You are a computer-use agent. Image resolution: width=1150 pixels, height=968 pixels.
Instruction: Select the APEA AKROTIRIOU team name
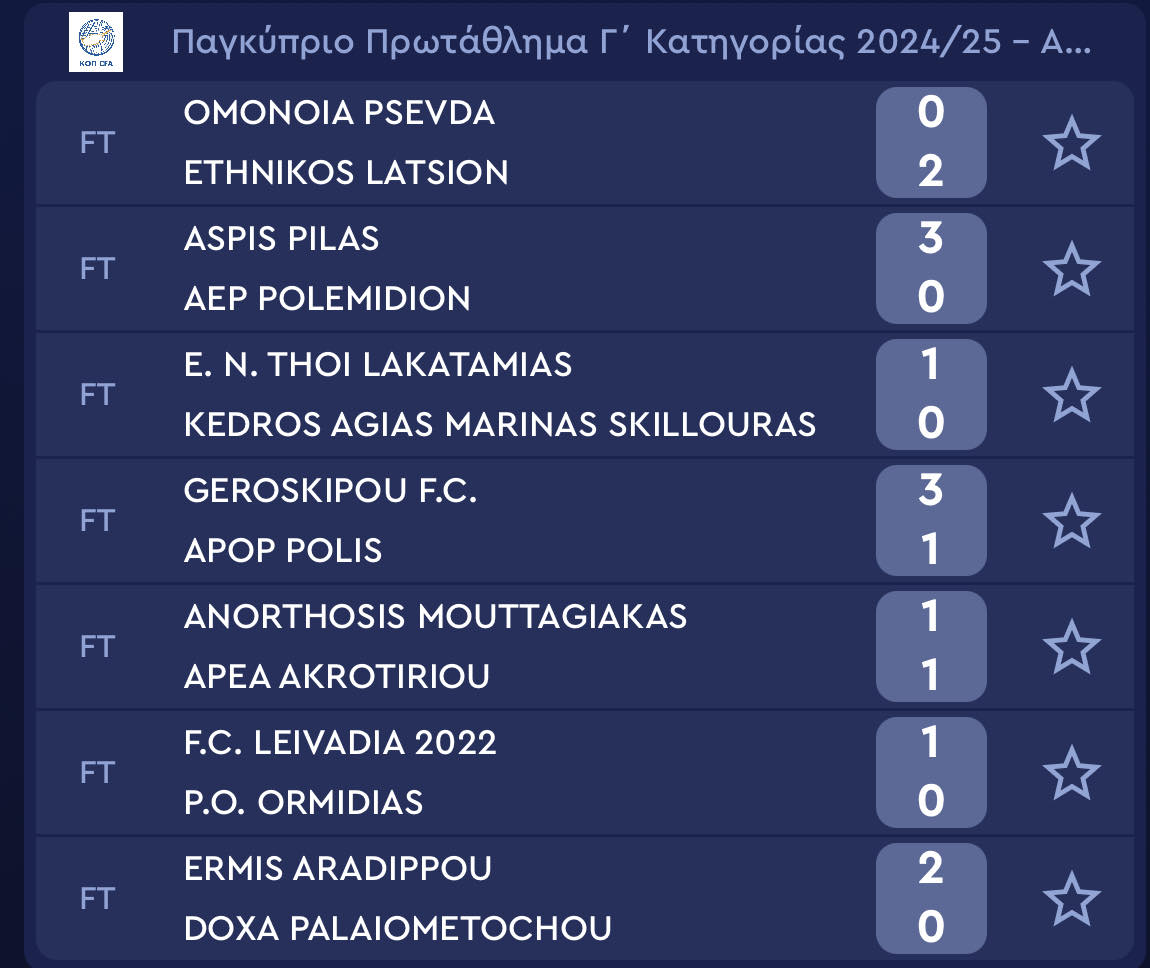pos(337,676)
